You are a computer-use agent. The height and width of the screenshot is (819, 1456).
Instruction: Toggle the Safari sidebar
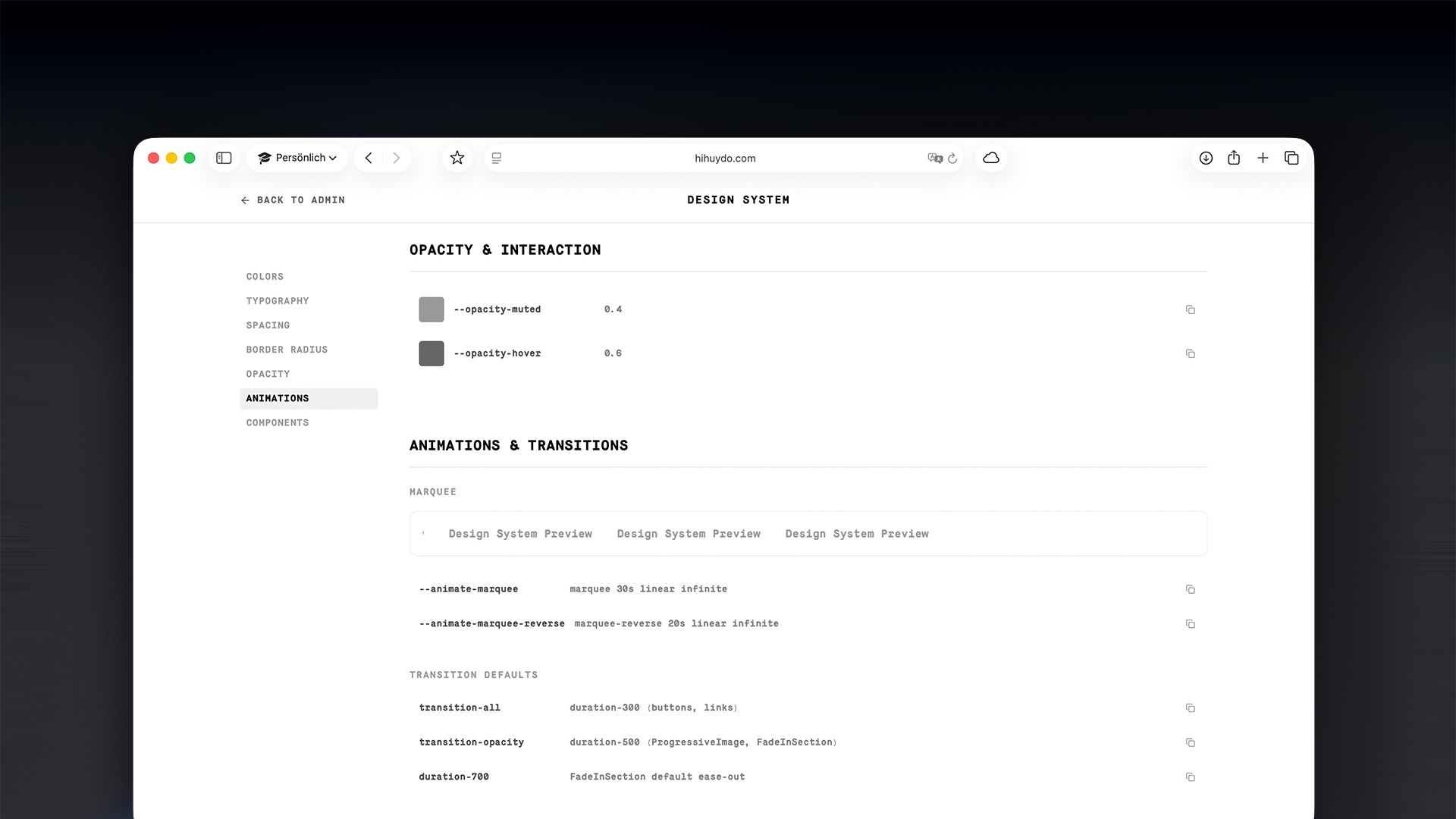click(x=224, y=158)
